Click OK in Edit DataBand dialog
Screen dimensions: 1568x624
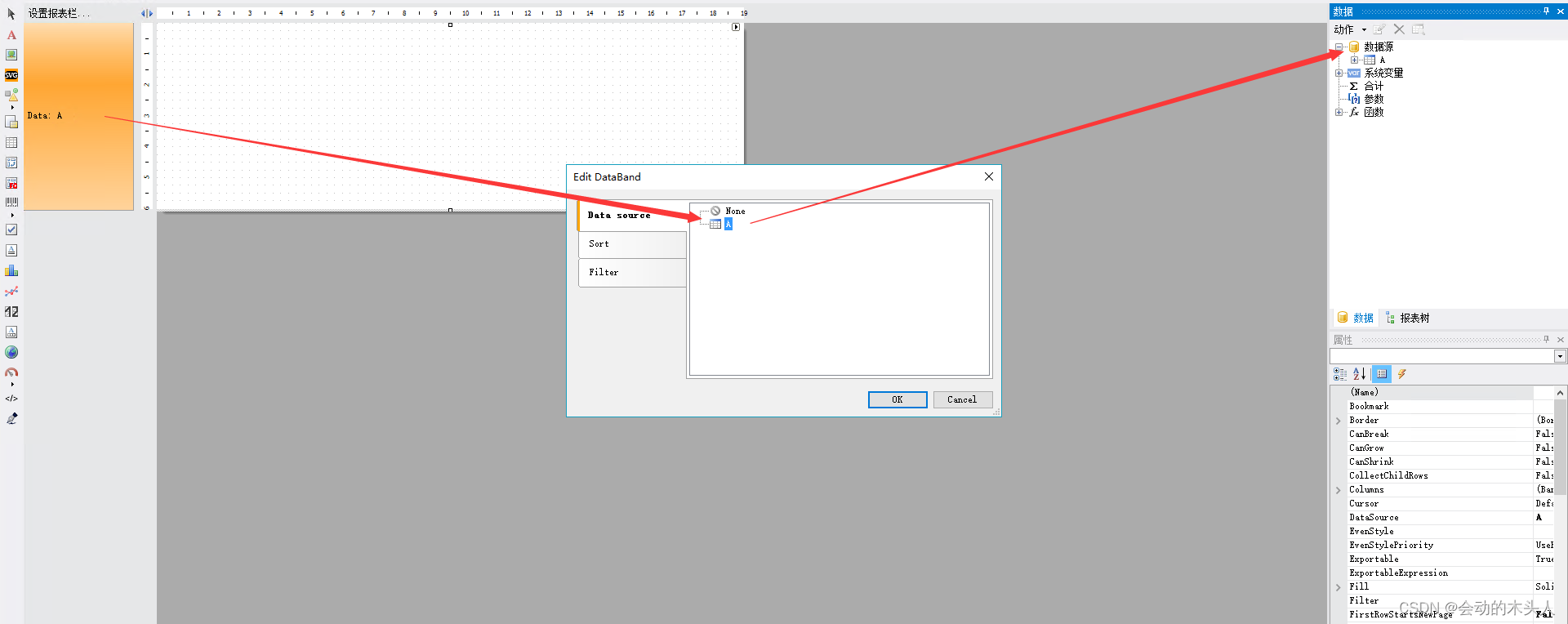point(898,399)
